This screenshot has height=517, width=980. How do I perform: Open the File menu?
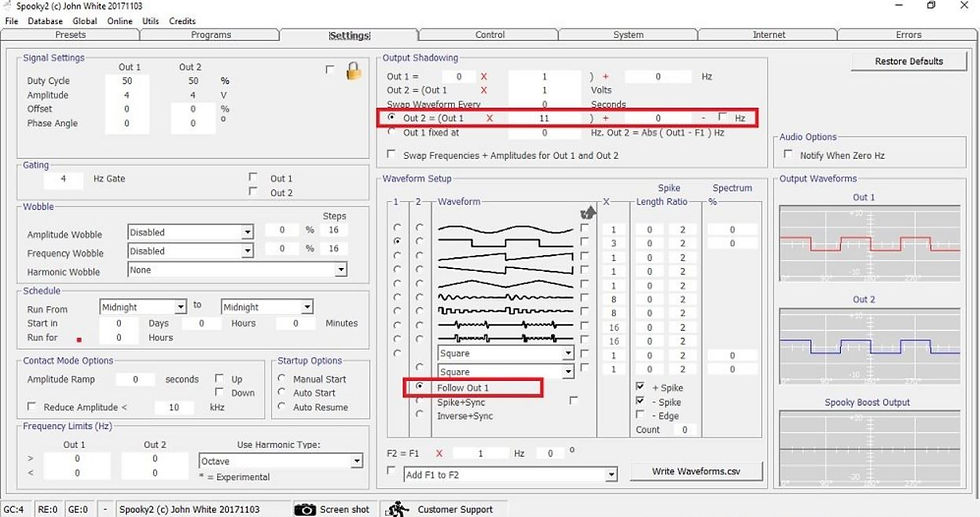(x=11, y=21)
